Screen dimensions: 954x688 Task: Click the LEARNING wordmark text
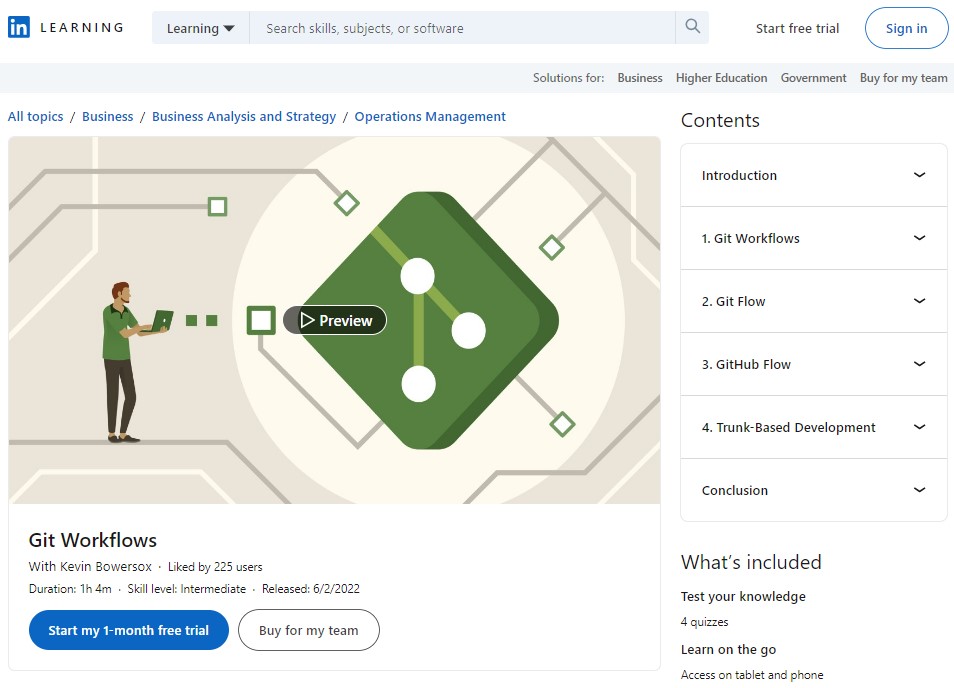tap(82, 27)
